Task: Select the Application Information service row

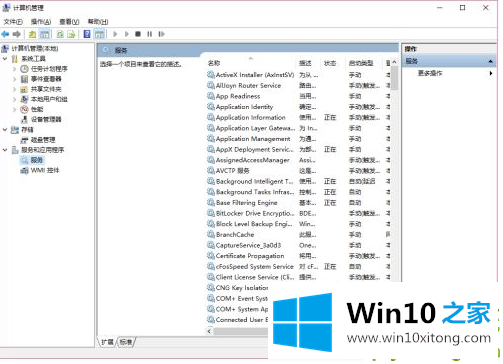Action: [x=298, y=117]
